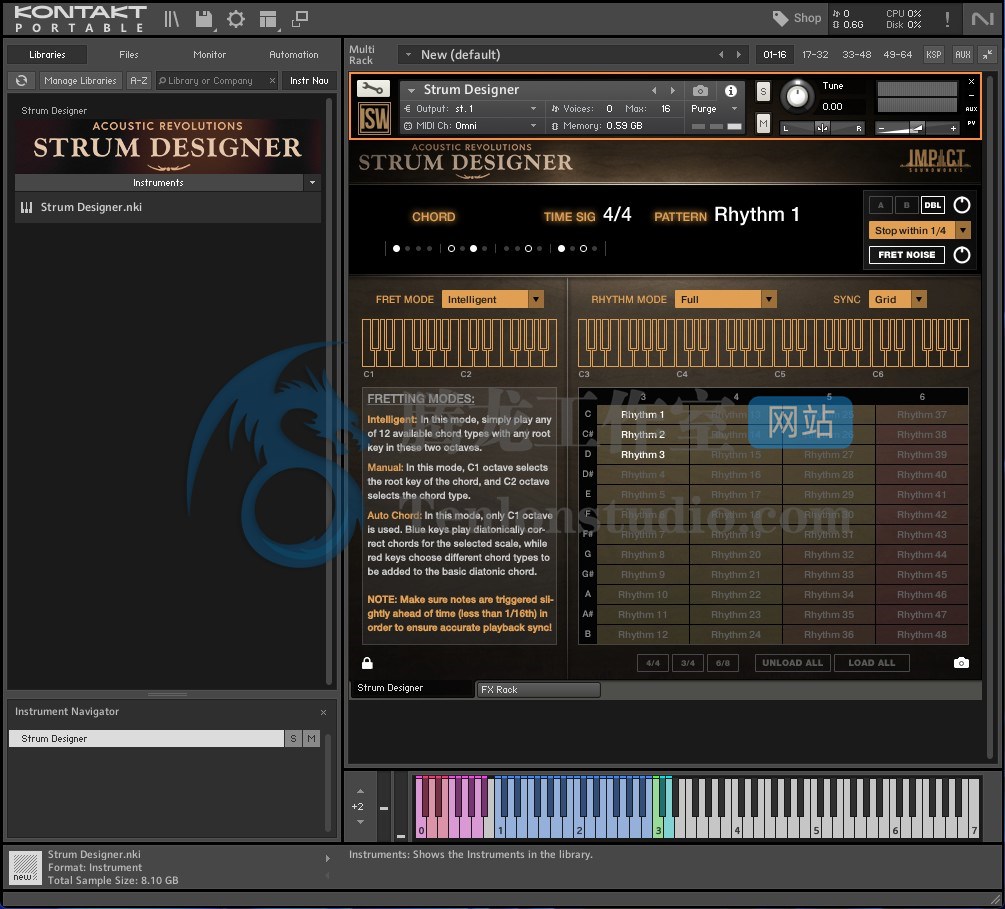Click the 3/4 time signature filter button
The height and width of the screenshot is (909, 1005).
click(x=688, y=663)
